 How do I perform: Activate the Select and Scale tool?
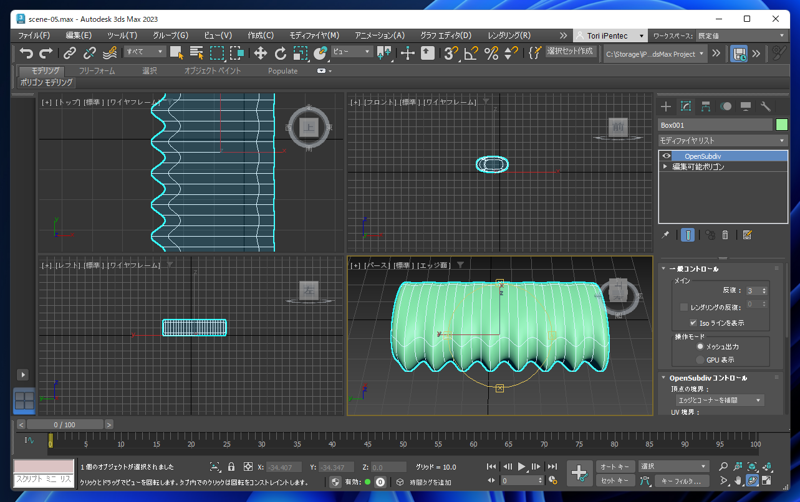tap(301, 53)
